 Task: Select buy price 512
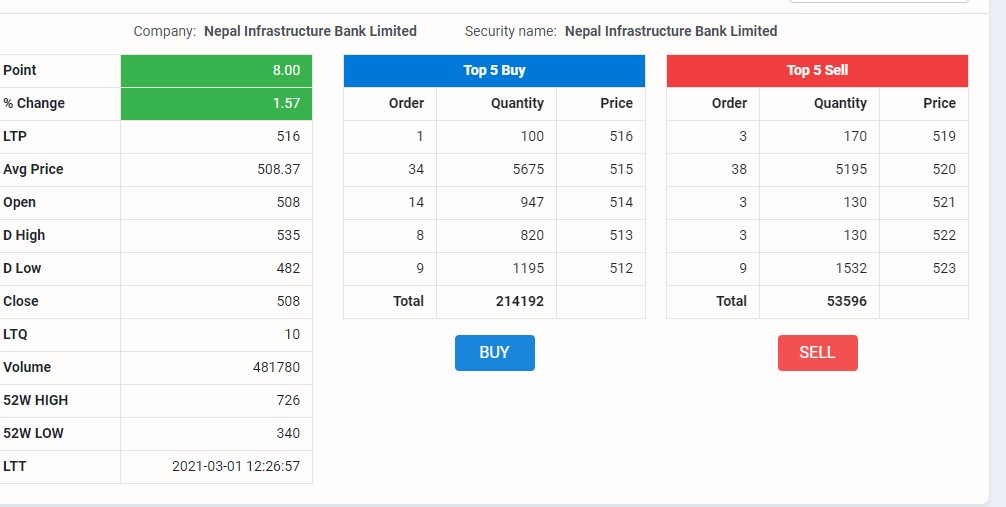click(621, 268)
